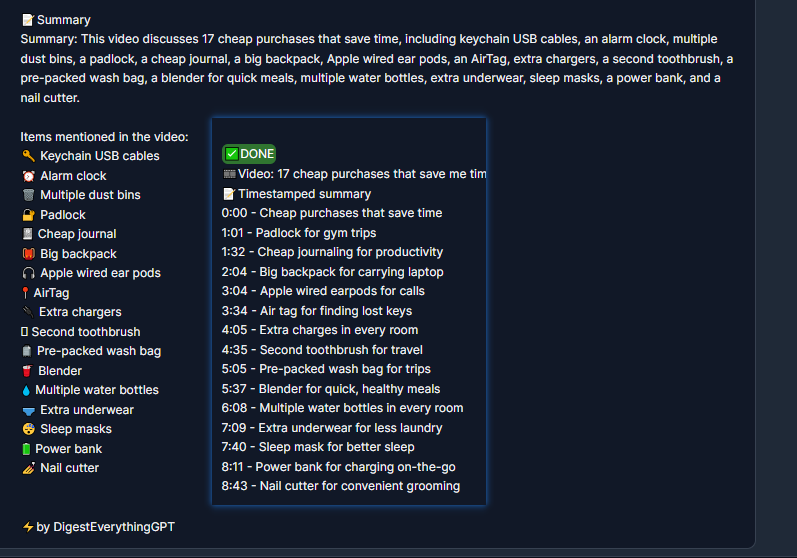The height and width of the screenshot is (558, 797).
Task: Jump to timestamp 1:01 Padlock for gym trips
Action: tap(299, 233)
